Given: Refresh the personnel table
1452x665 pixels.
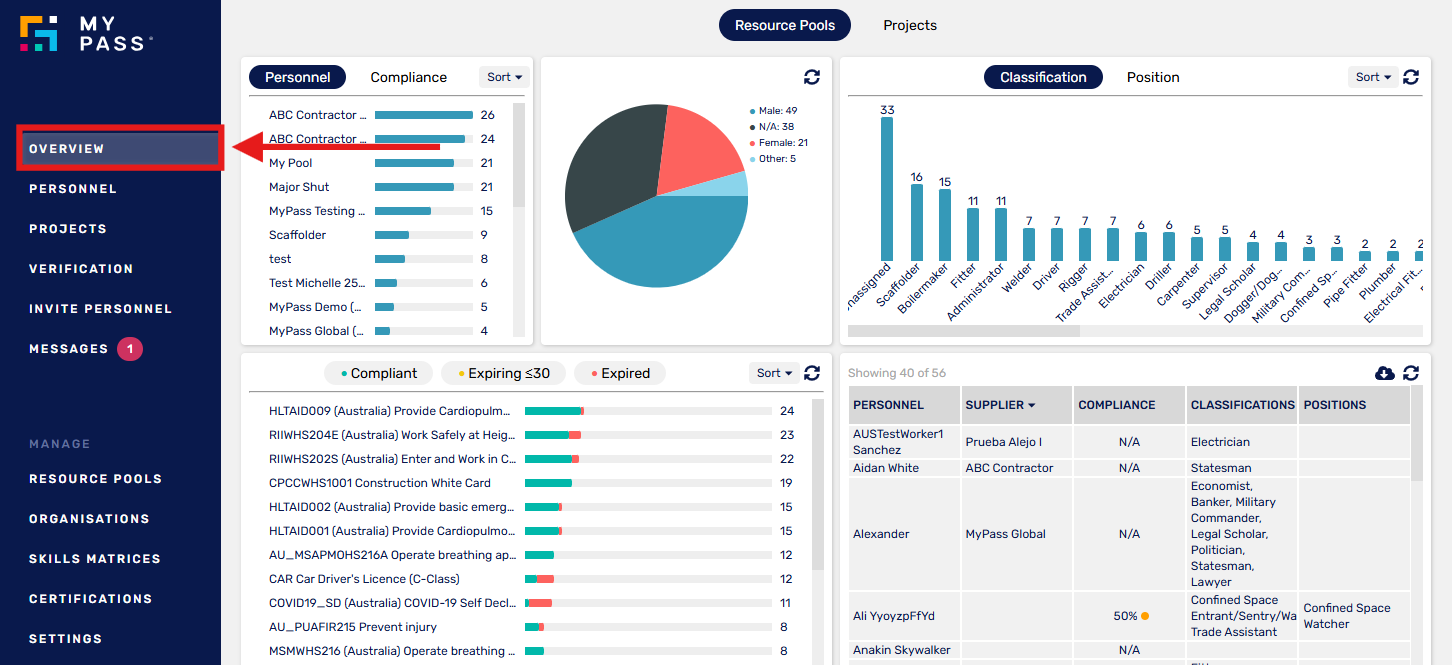Looking at the screenshot, I should pyautogui.click(x=1411, y=373).
